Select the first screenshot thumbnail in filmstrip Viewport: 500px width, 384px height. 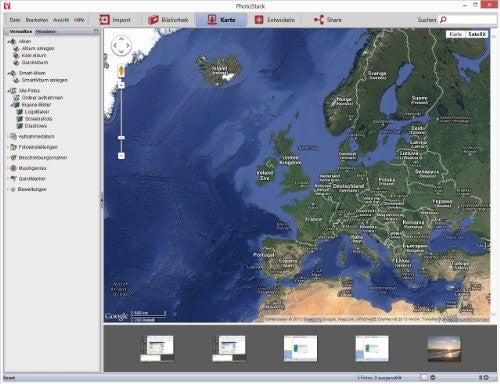point(157,348)
